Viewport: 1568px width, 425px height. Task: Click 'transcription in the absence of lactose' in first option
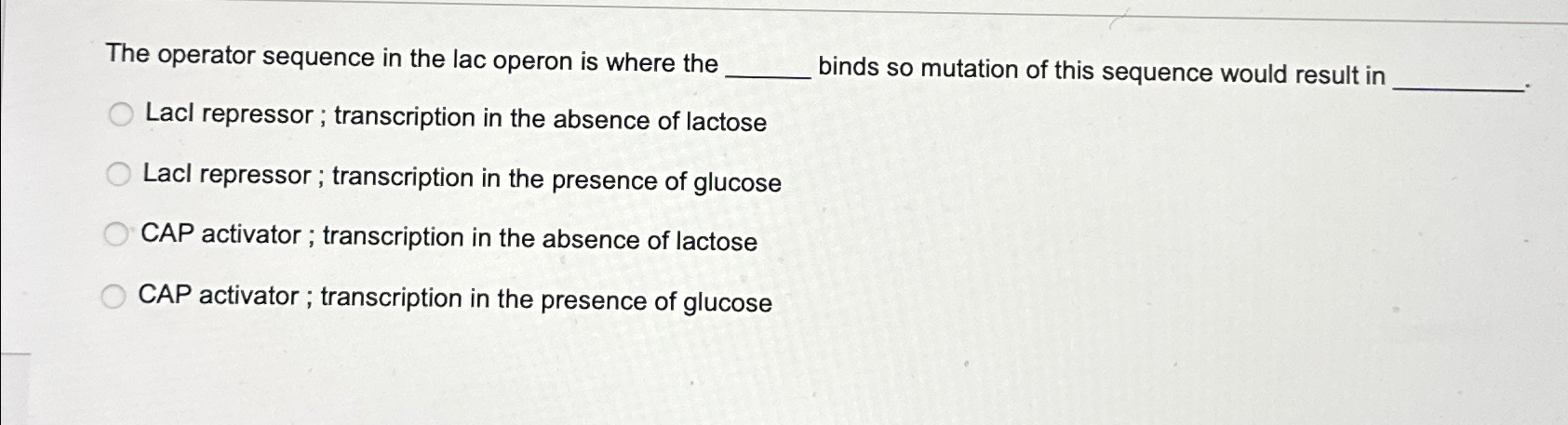click(551, 120)
